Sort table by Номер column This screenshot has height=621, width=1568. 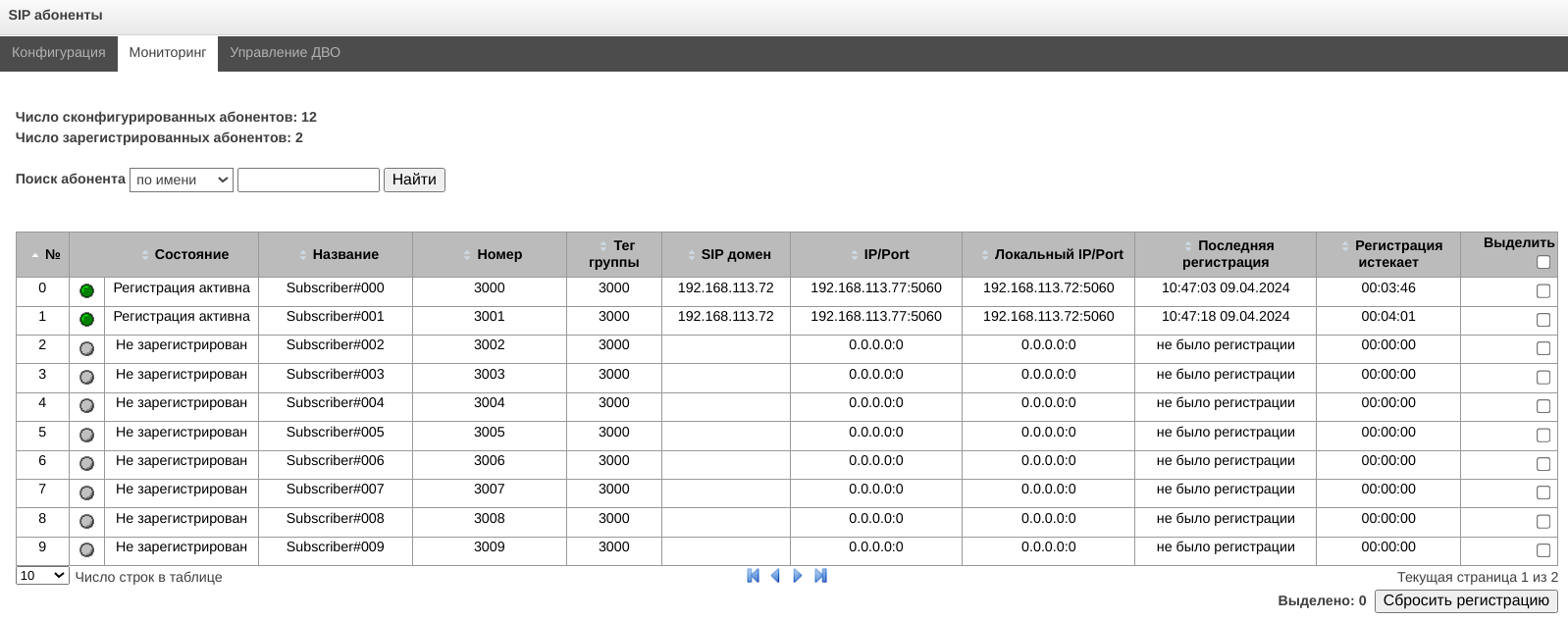490,254
